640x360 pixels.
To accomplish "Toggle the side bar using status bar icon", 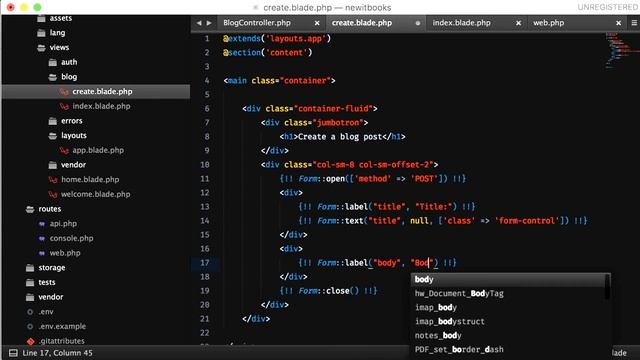I will 13,353.
